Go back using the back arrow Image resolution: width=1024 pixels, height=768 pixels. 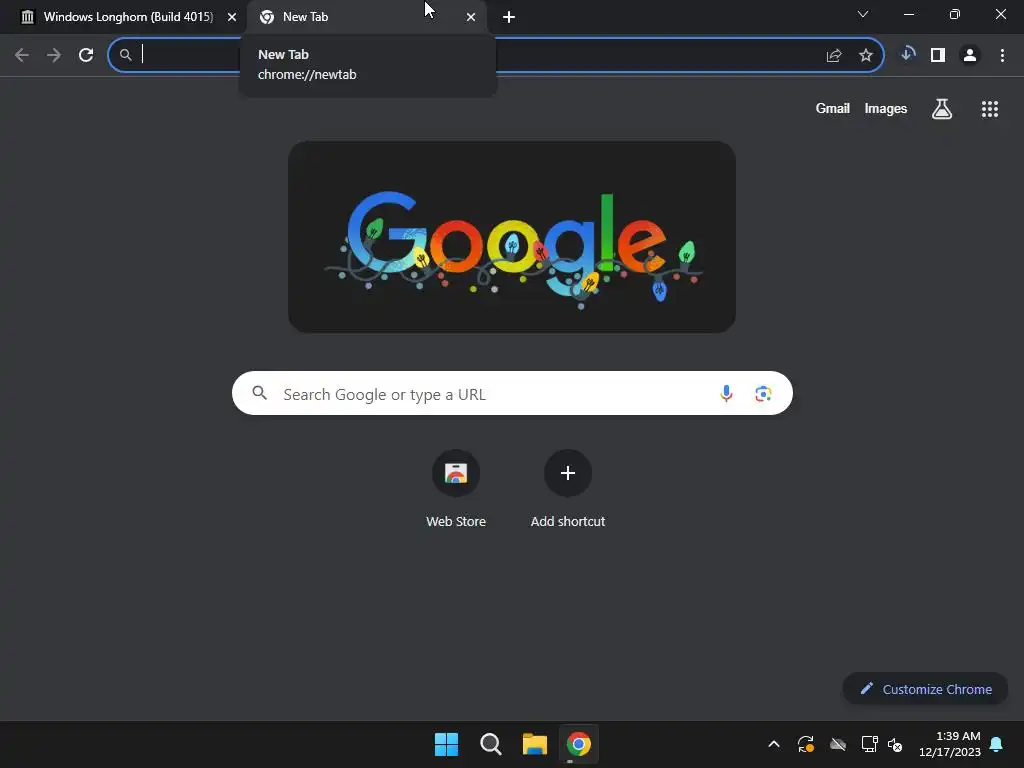(22, 55)
